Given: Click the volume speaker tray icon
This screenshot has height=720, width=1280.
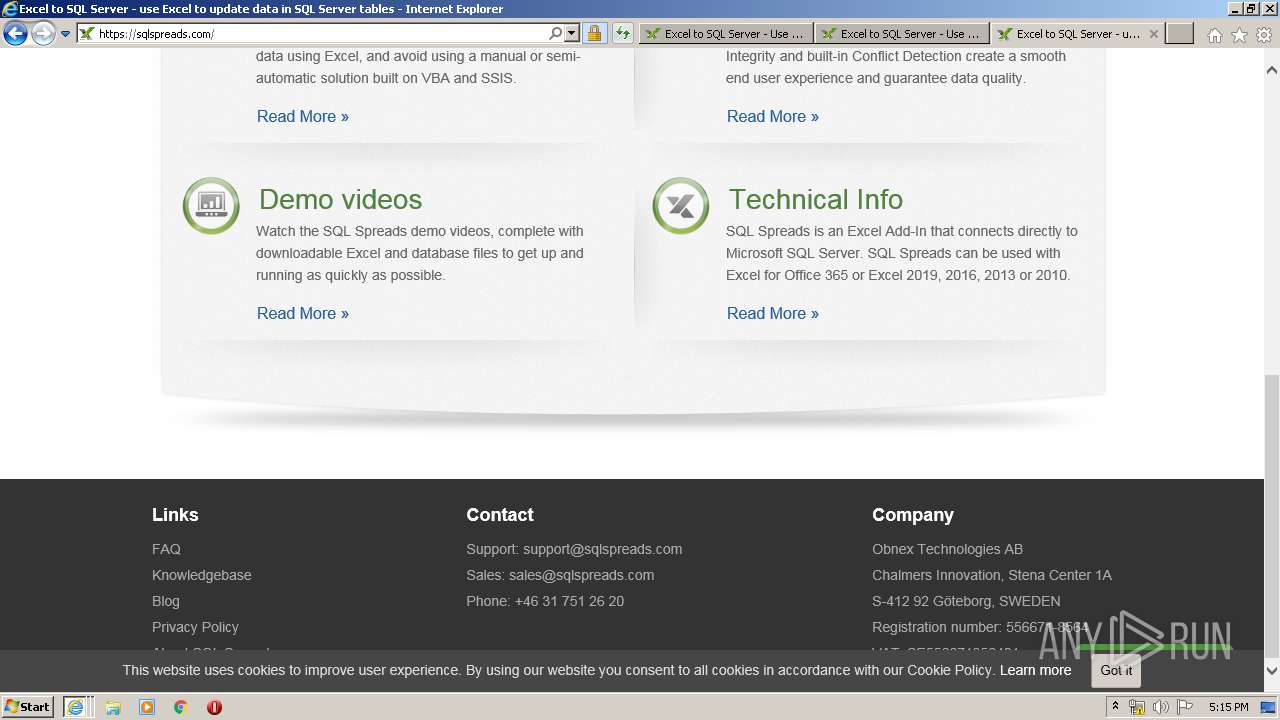Looking at the screenshot, I should click(x=1161, y=707).
